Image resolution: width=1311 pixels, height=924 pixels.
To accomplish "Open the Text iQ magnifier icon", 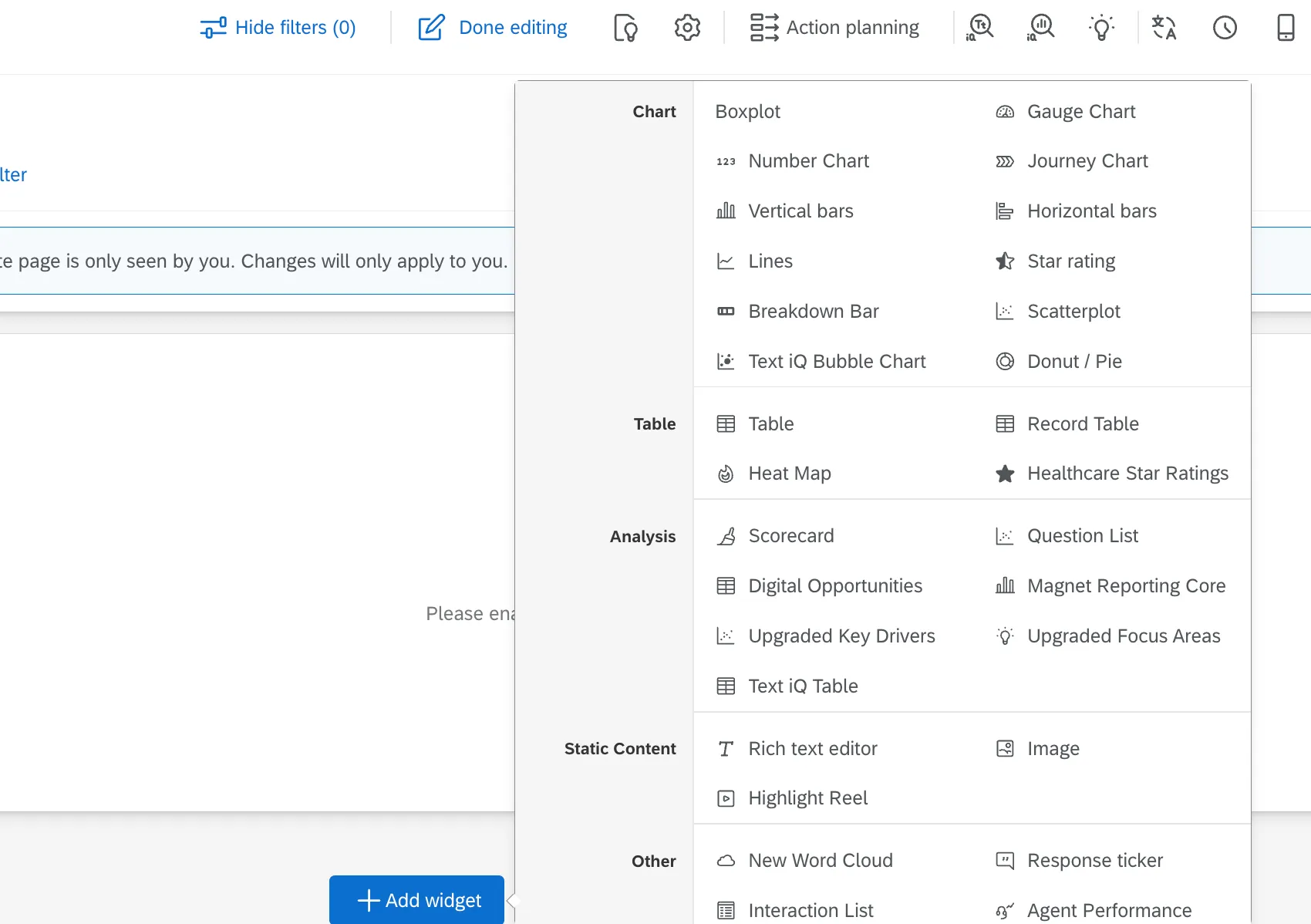I will [980, 28].
